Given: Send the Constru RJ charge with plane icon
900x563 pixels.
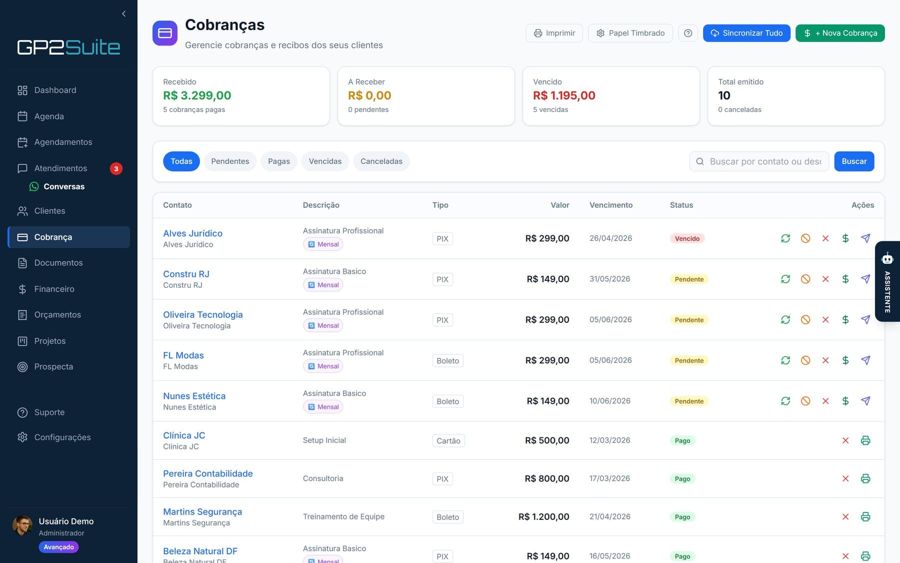Looking at the screenshot, I should (866, 279).
